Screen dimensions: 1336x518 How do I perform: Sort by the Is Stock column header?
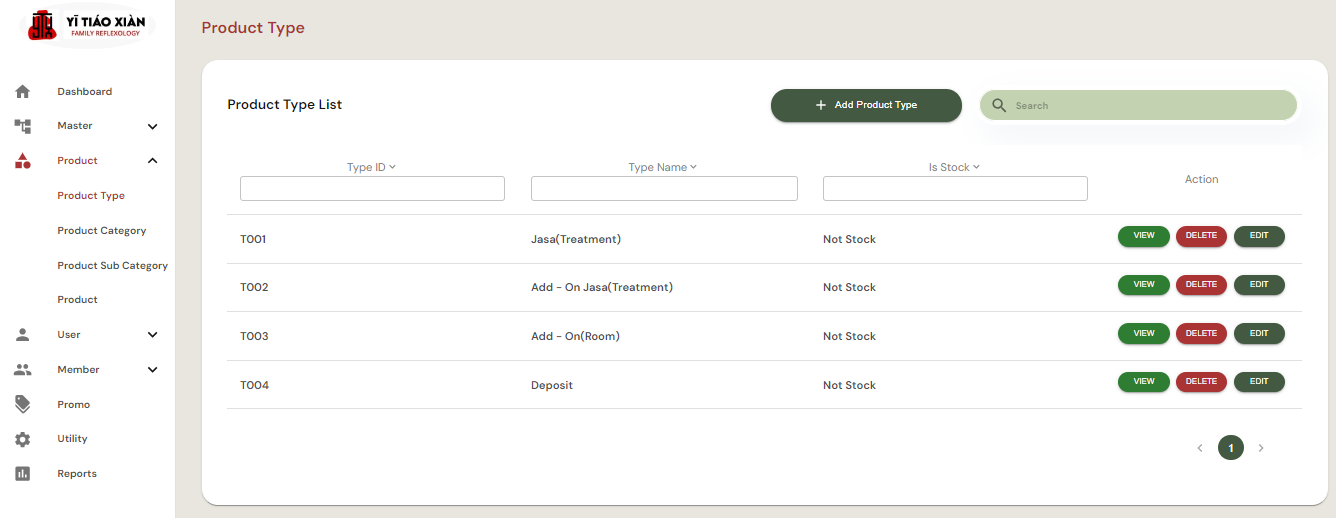pos(953,167)
